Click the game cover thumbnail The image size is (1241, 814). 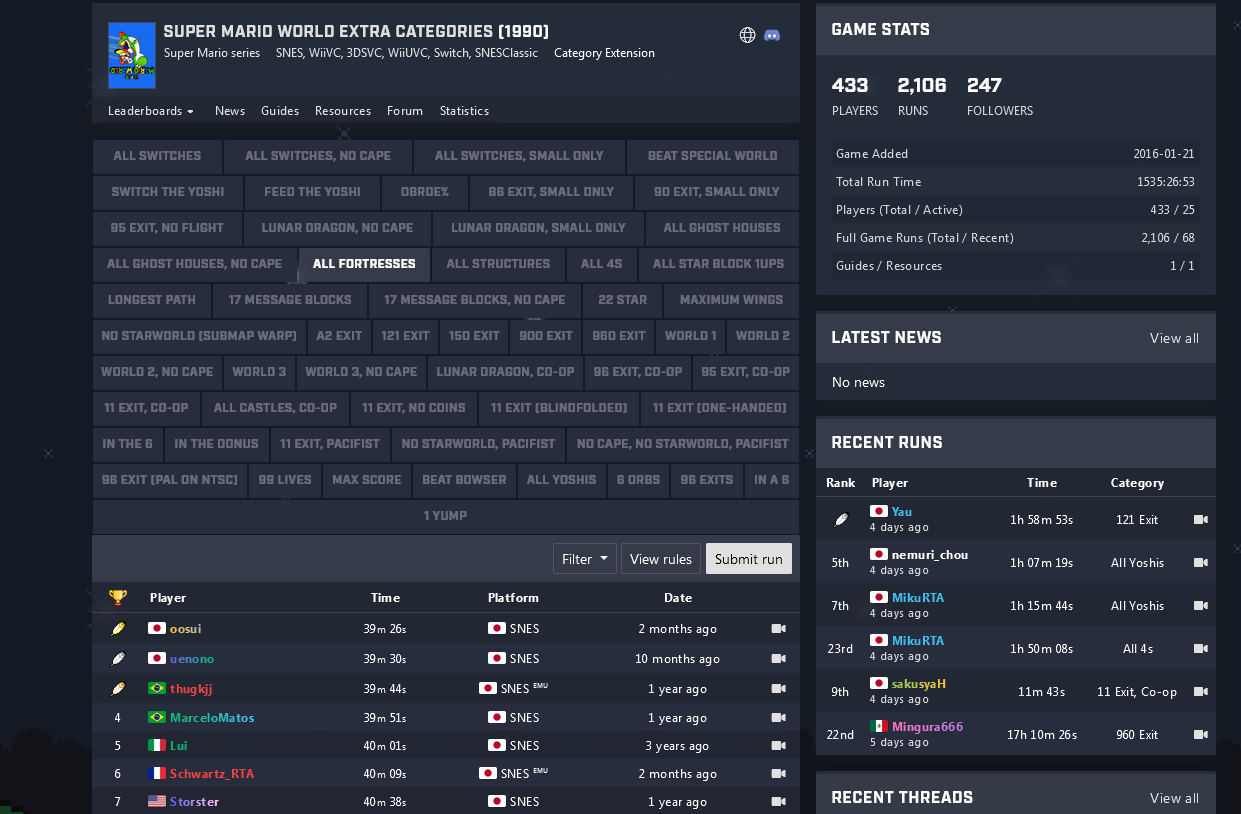coord(131,55)
